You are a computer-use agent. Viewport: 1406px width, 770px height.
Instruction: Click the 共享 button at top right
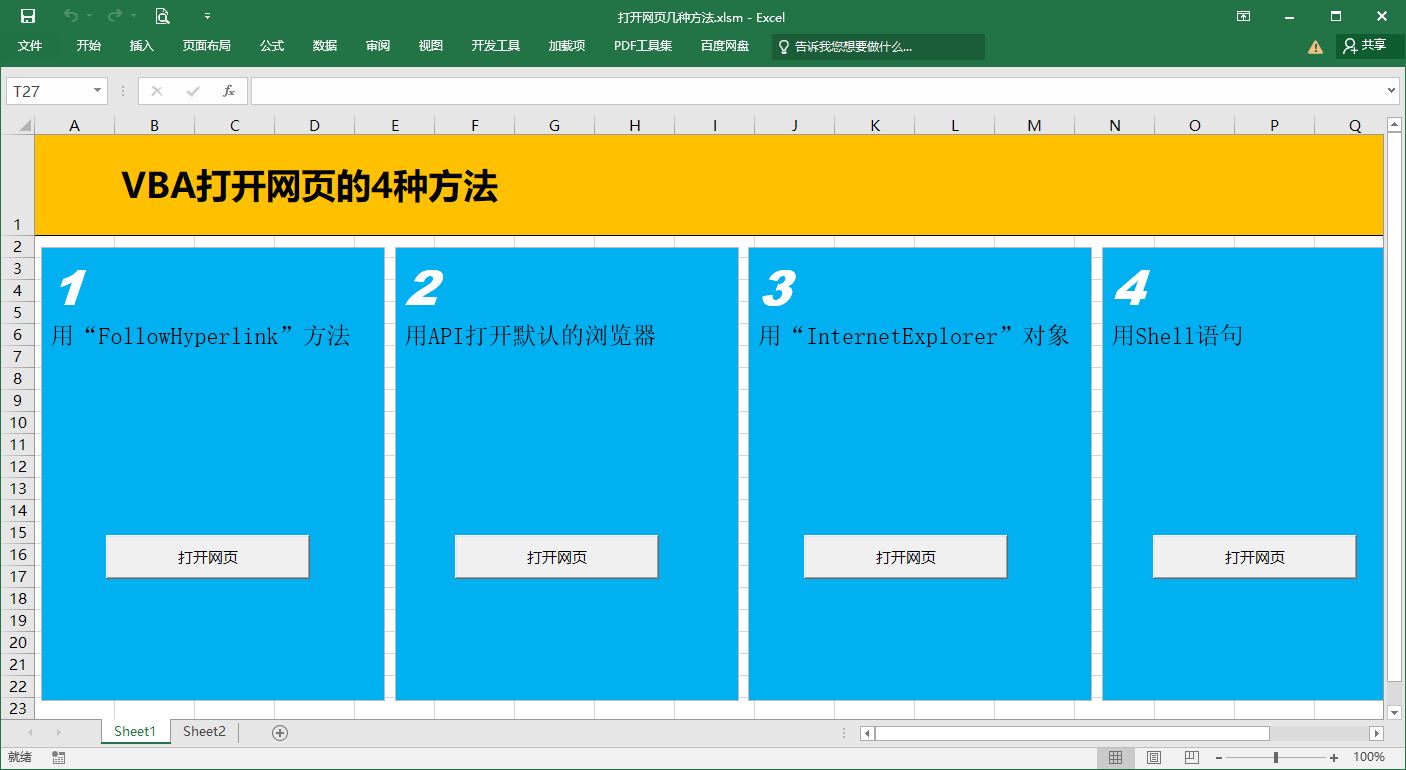coord(1369,45)
